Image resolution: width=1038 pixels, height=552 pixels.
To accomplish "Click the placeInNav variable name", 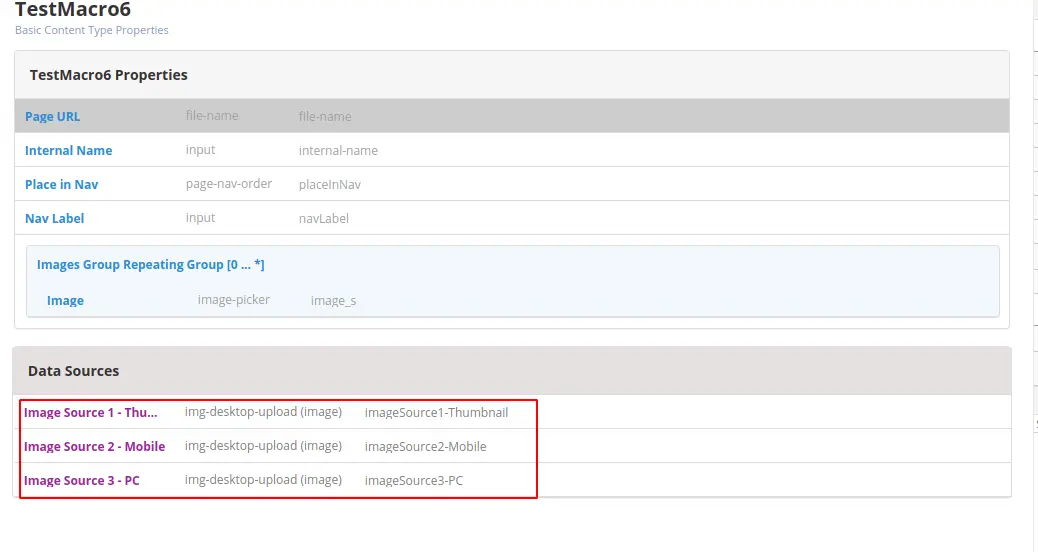I will tap(330, 185).
